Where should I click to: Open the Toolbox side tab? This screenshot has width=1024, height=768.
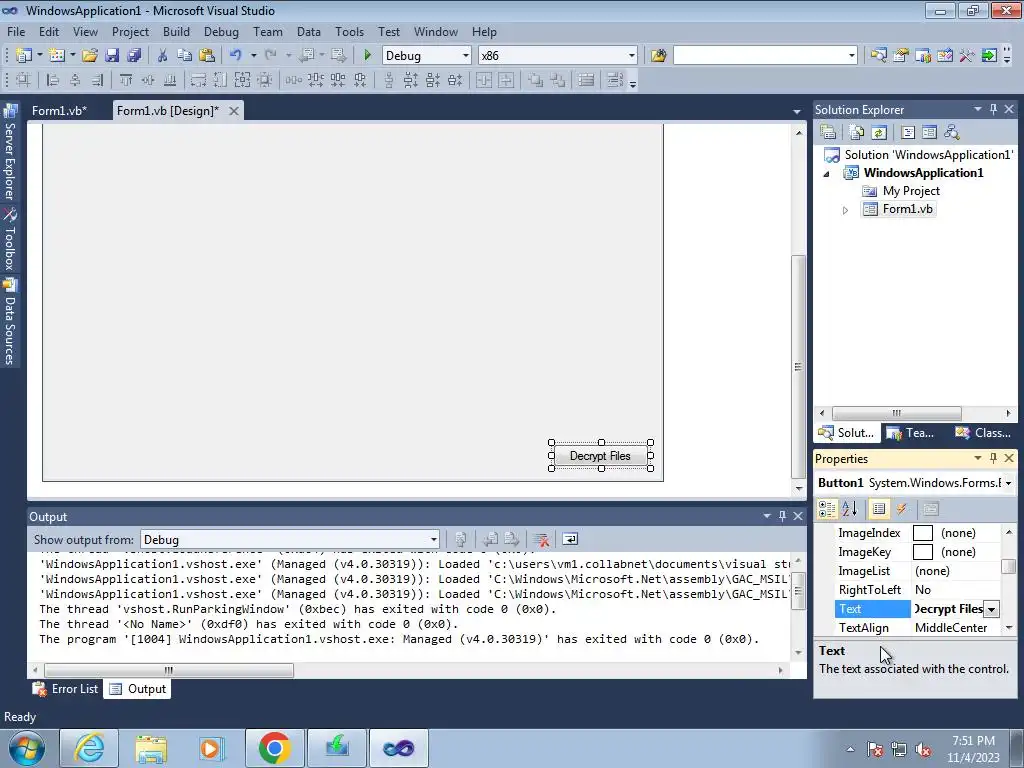pyautogui.click(x=10, y=239)
